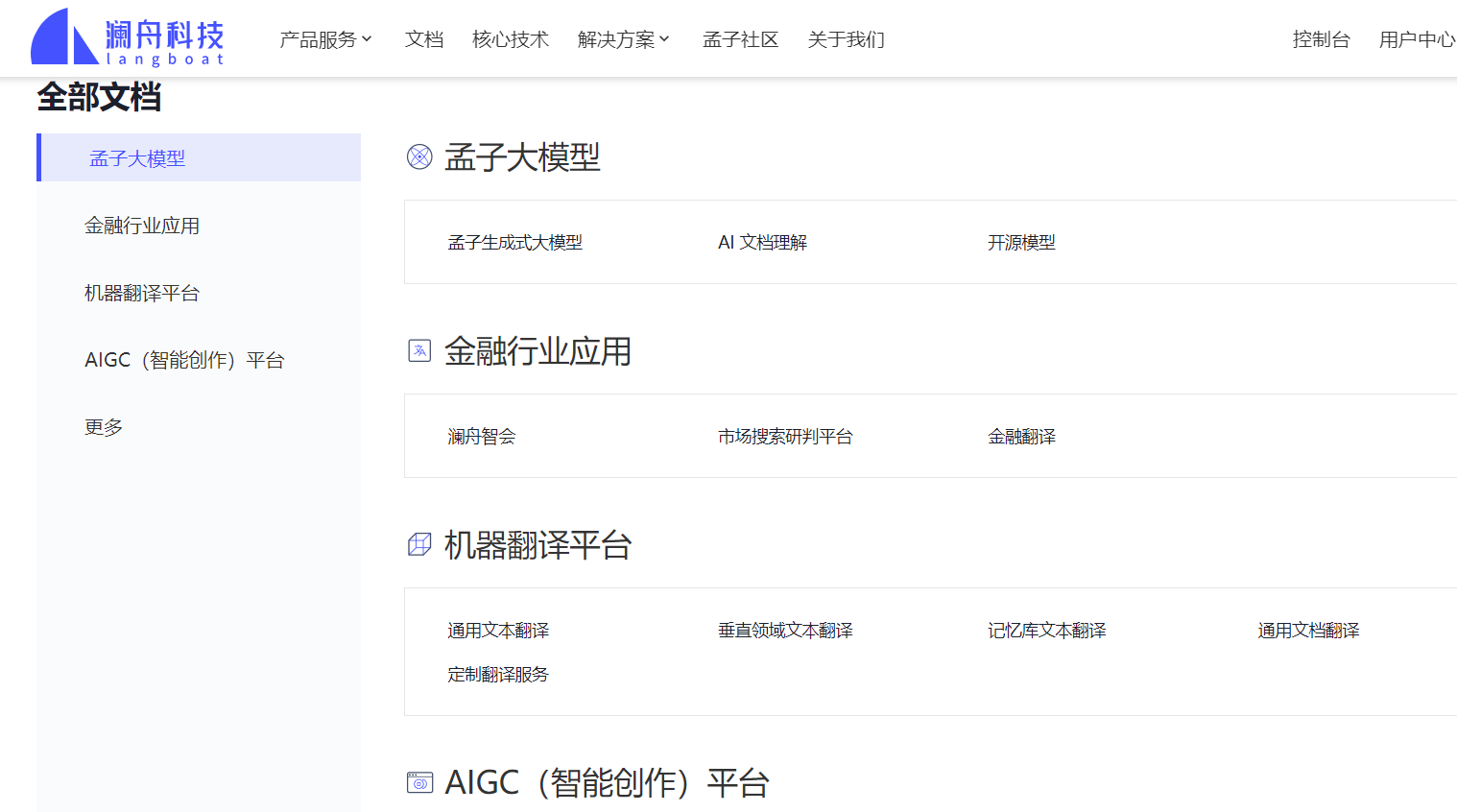This screenshot has width=1457, height=812.
Task: Open the 控制台 link
Action: tap(1322, 39)
